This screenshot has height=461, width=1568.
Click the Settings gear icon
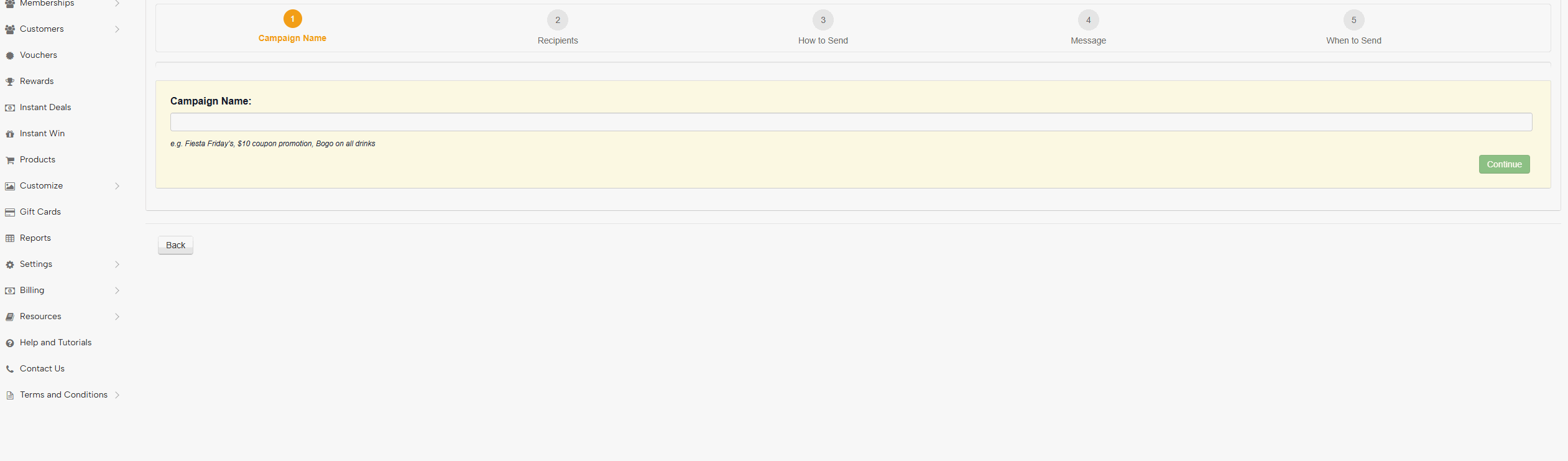tap(10, 264)
